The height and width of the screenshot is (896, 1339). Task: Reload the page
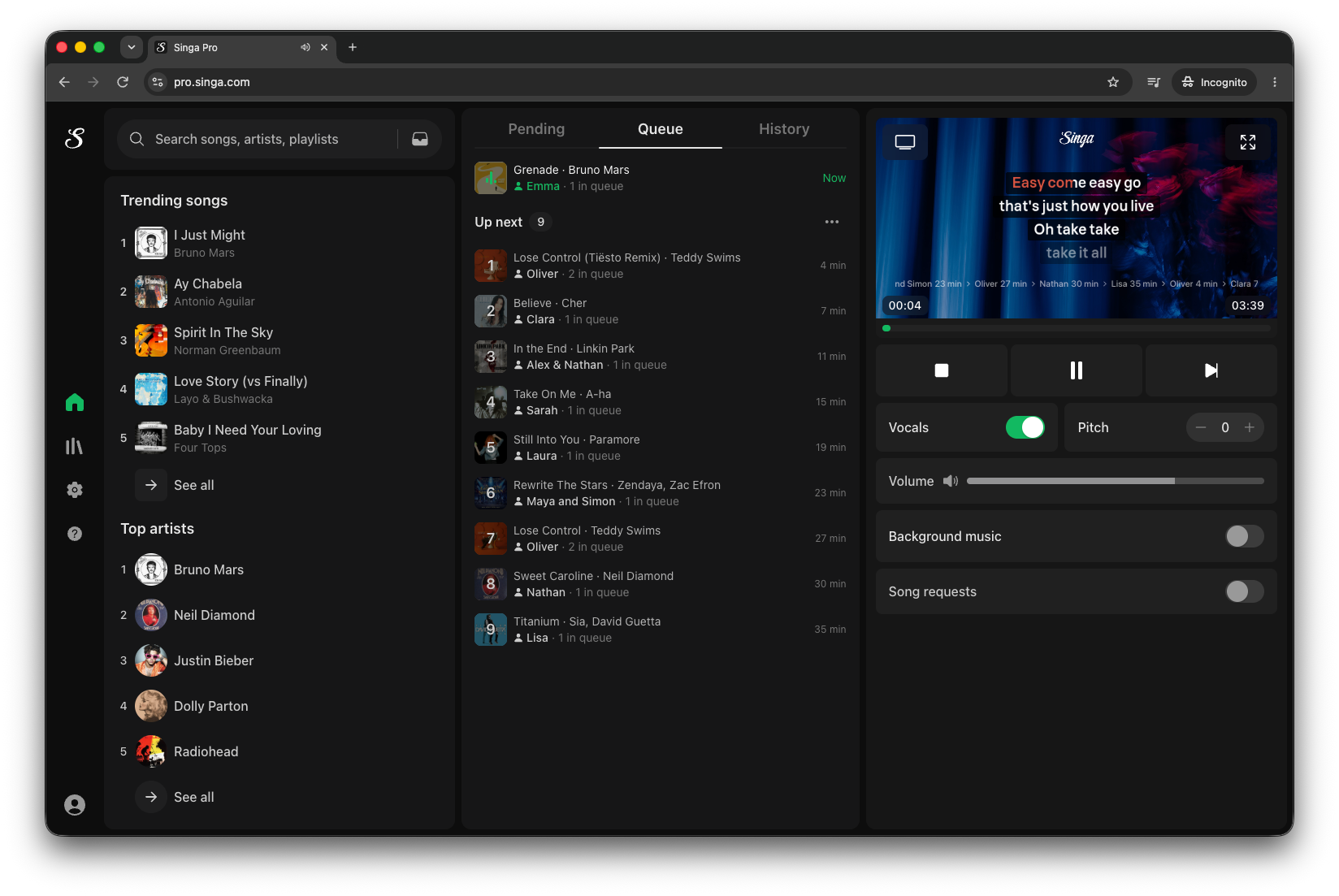coord(123,82)
